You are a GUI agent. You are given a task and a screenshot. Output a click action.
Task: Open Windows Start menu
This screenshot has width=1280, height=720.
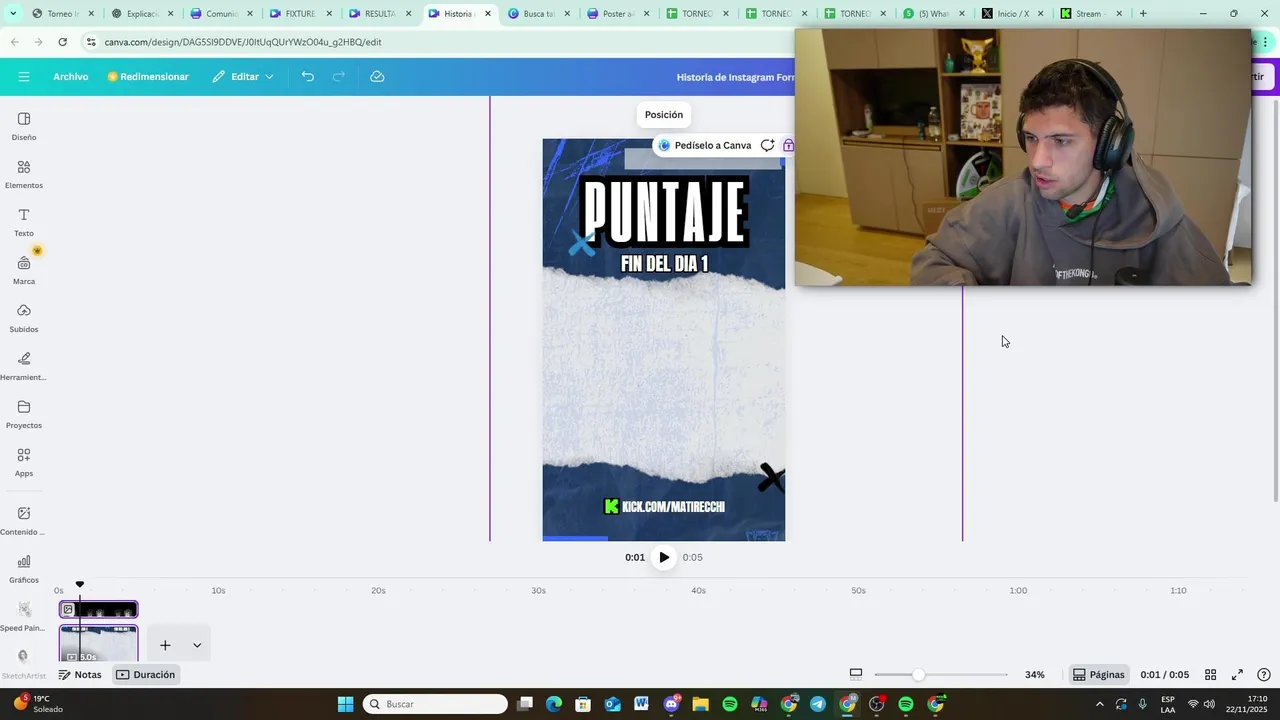click(345, 704)
